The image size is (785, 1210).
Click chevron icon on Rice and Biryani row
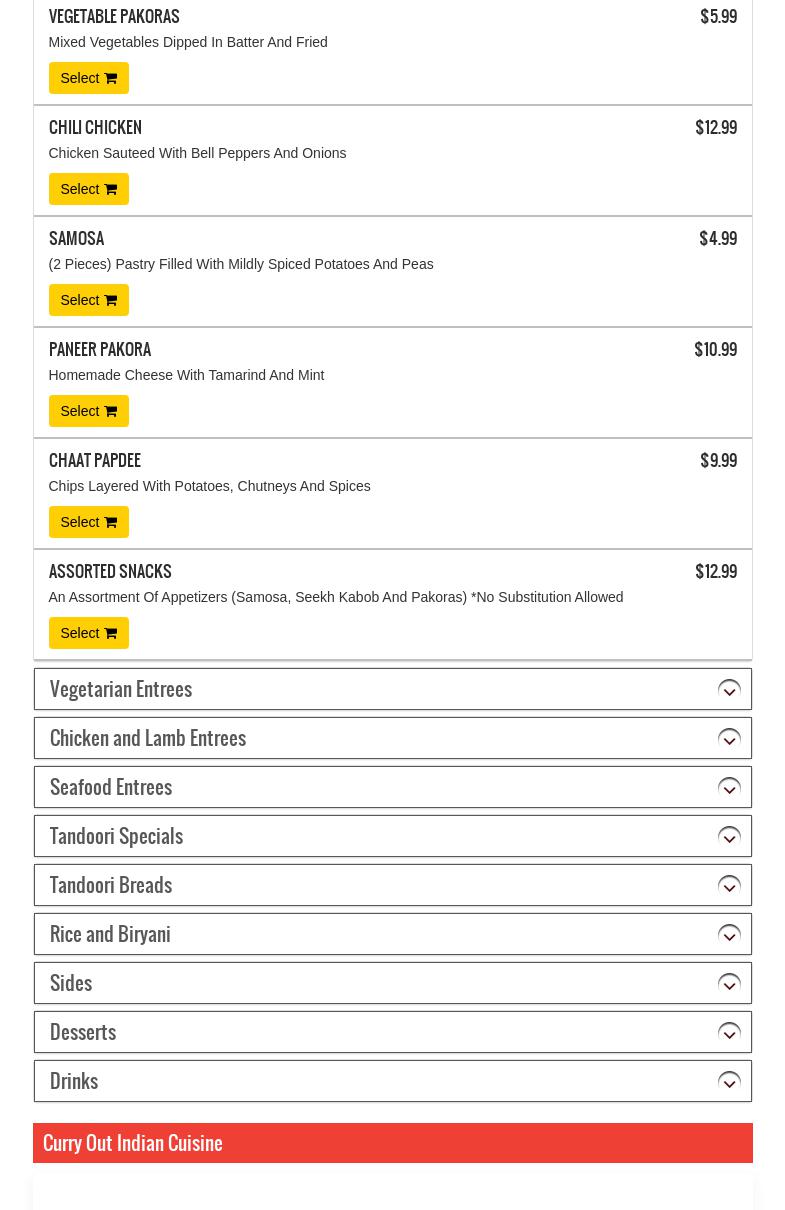[729, 934]
